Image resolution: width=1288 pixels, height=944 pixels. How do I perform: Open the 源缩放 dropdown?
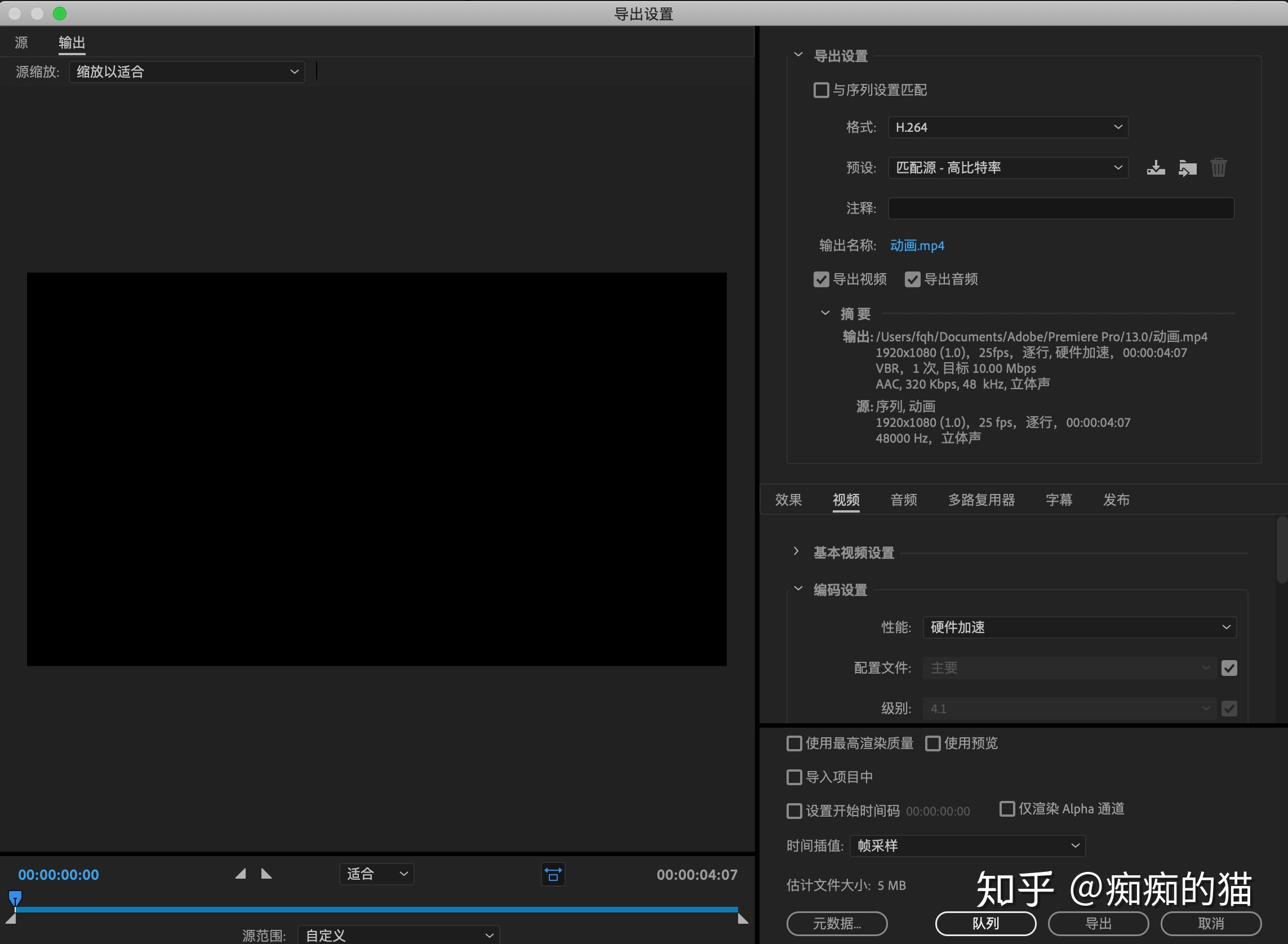[187, 72]
